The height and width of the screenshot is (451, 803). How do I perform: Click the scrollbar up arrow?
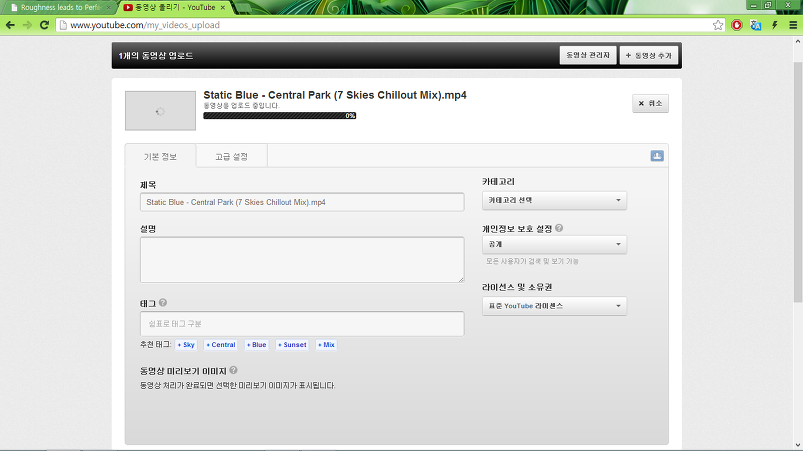click(x=798, y=41)
